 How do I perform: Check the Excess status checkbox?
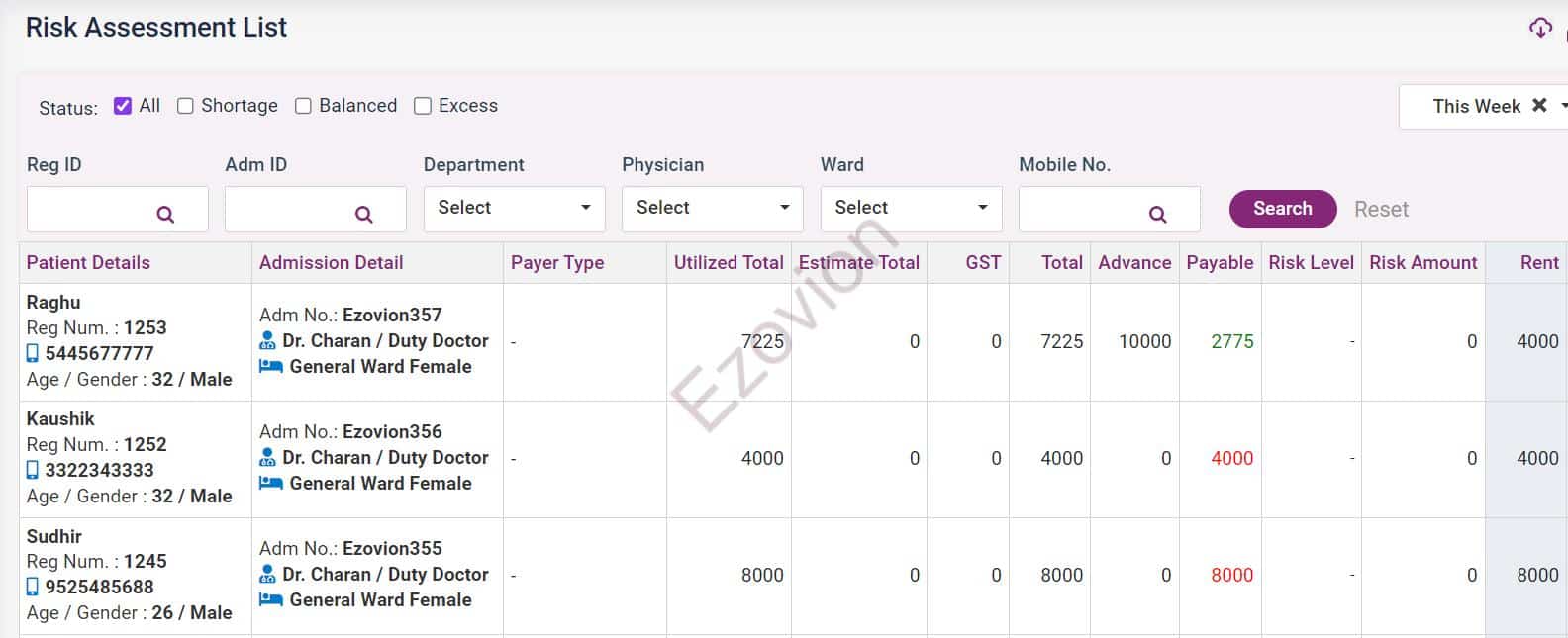click(x=423, y=106)
